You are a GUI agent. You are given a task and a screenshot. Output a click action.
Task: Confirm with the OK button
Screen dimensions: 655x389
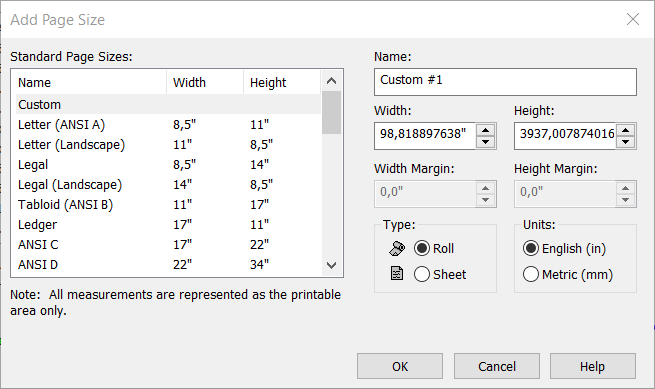tap(400, 366)
